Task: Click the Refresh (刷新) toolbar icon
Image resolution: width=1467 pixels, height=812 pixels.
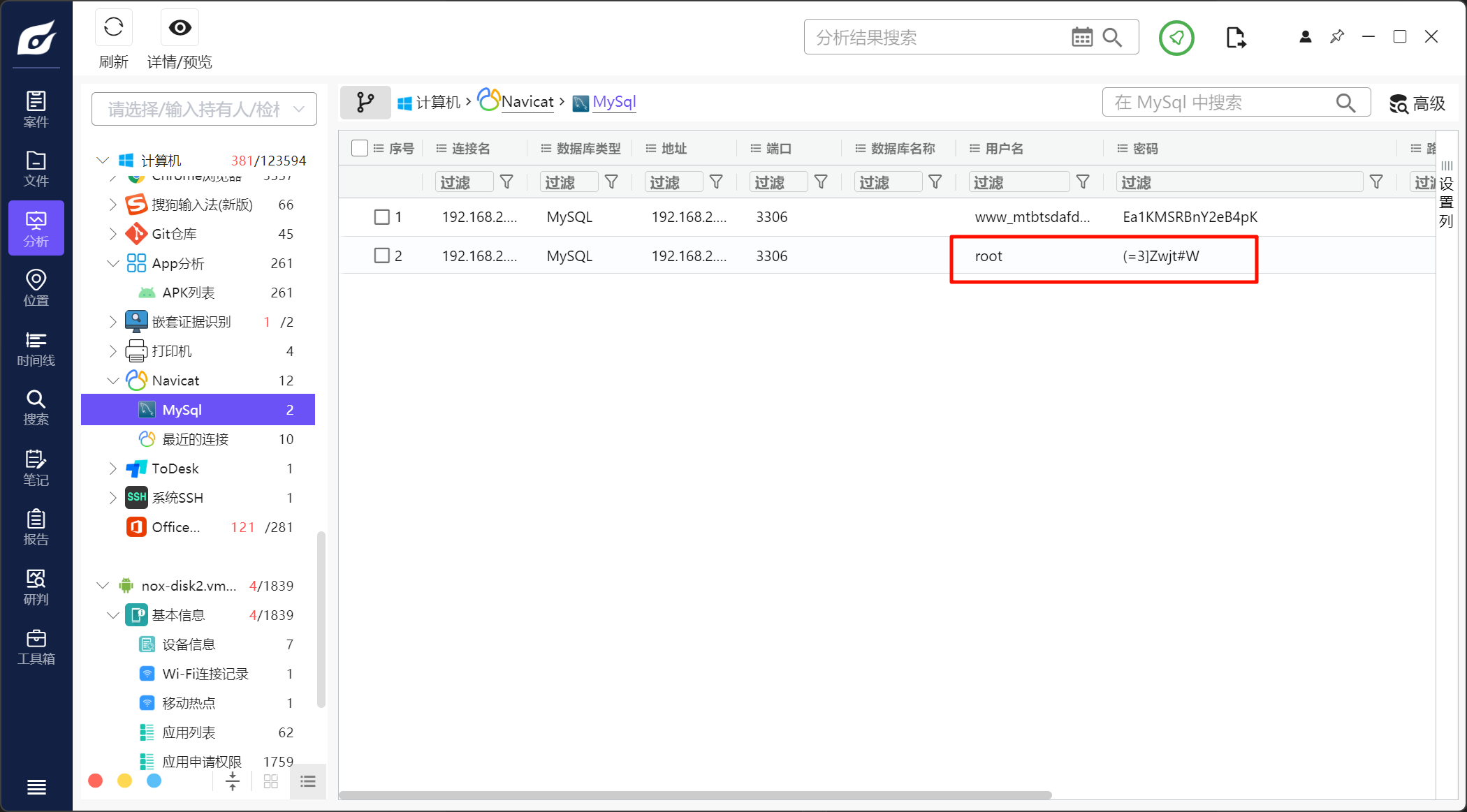Action: (113, 28)
